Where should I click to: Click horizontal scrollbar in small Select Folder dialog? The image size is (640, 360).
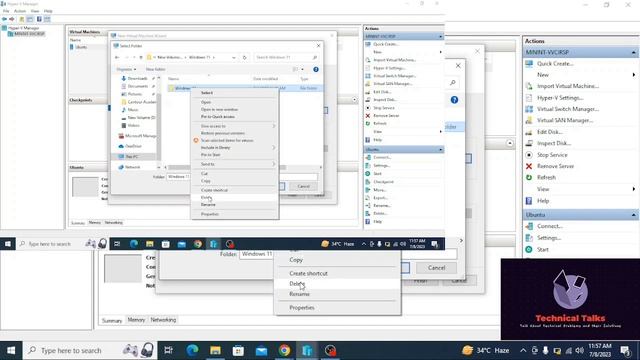tap(227, 167)
